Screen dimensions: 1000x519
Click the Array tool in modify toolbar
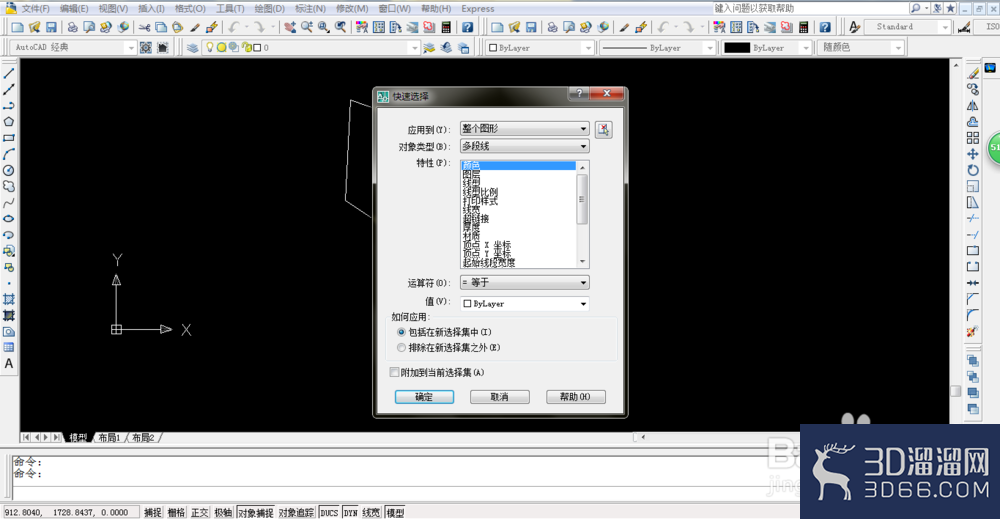pos(973,138)
